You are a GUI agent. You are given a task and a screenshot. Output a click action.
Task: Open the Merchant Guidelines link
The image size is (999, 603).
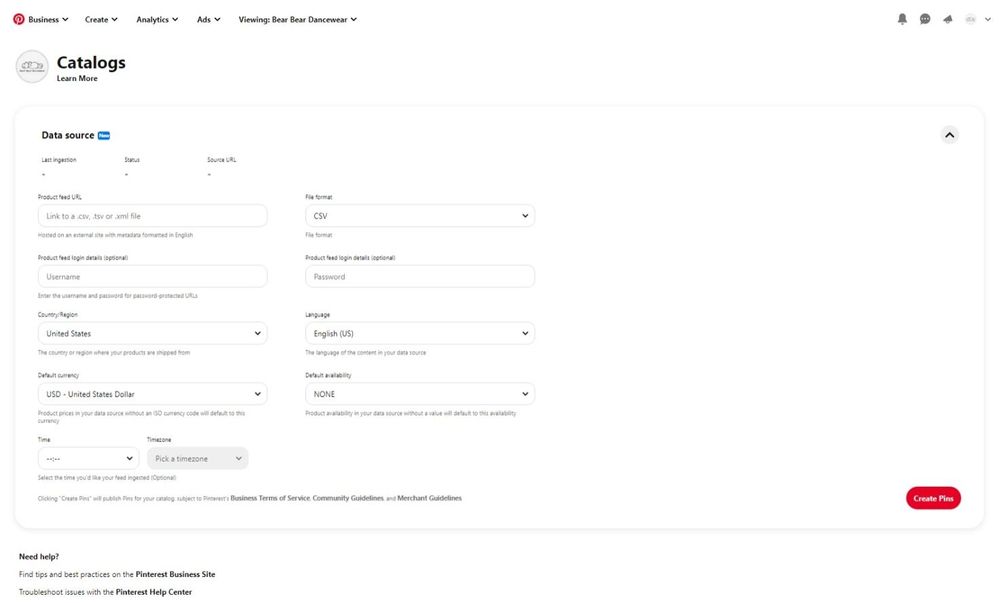tap(429, 498)
